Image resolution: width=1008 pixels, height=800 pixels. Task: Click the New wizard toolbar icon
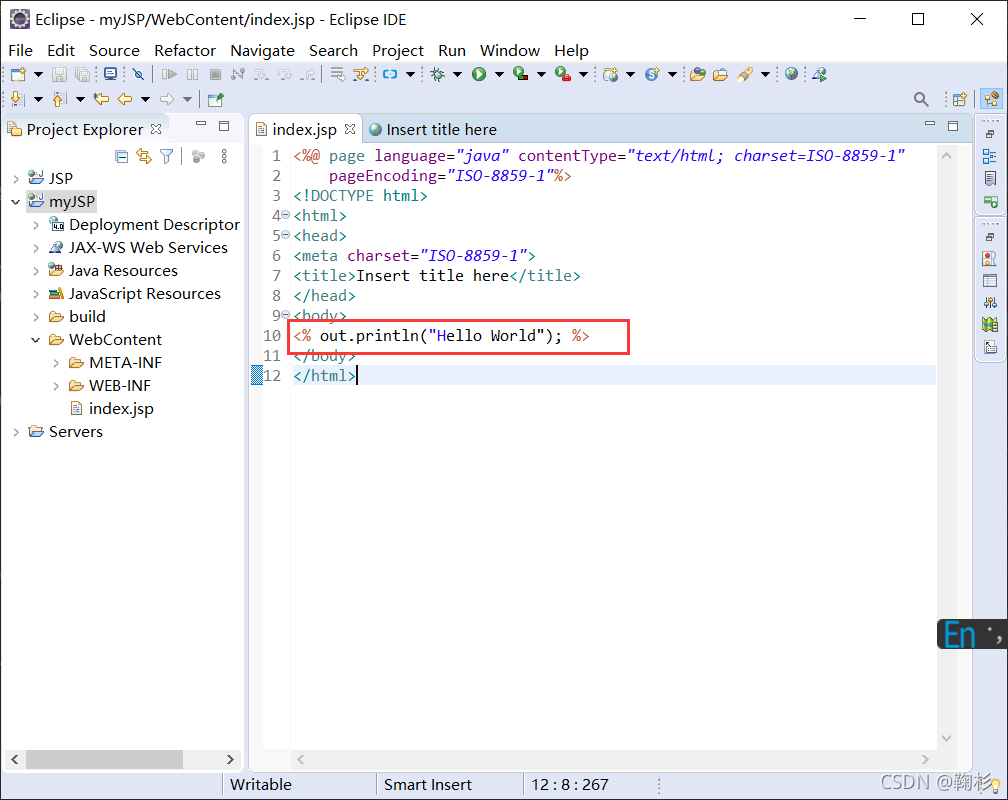coord(19,75)
